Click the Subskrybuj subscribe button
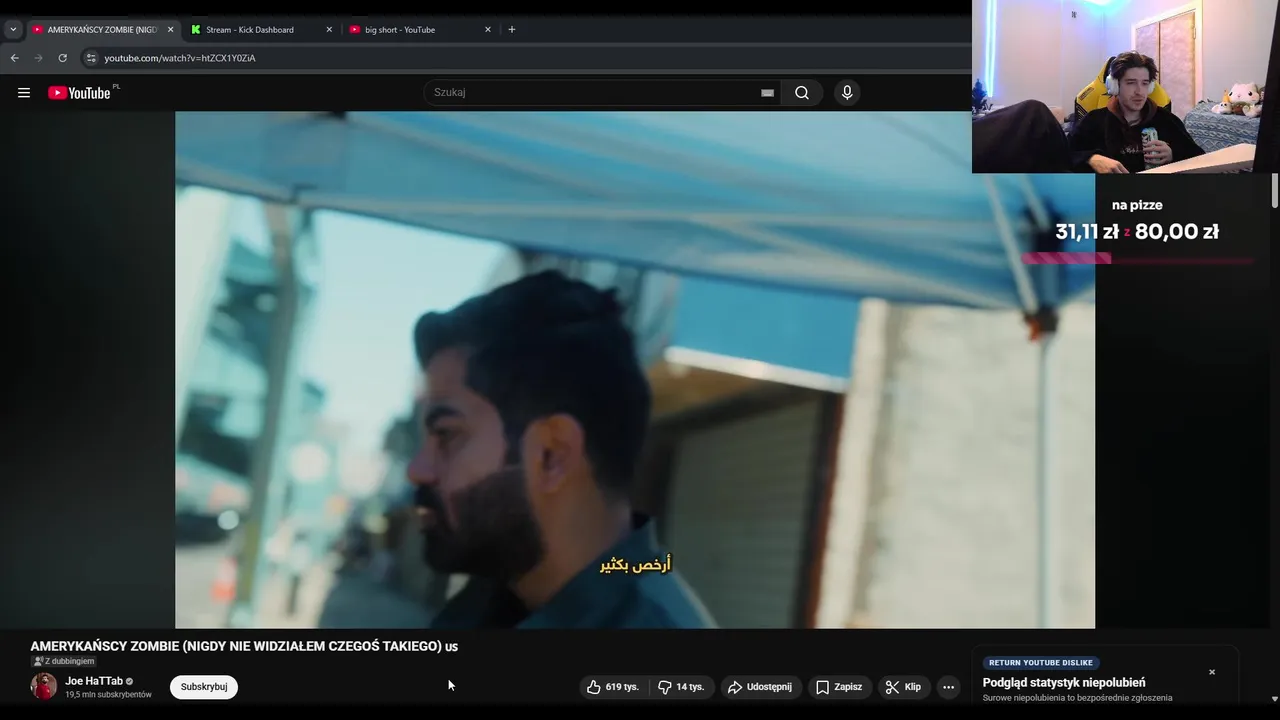Screen dimensions: 1280x720 [x=204, y=687]
